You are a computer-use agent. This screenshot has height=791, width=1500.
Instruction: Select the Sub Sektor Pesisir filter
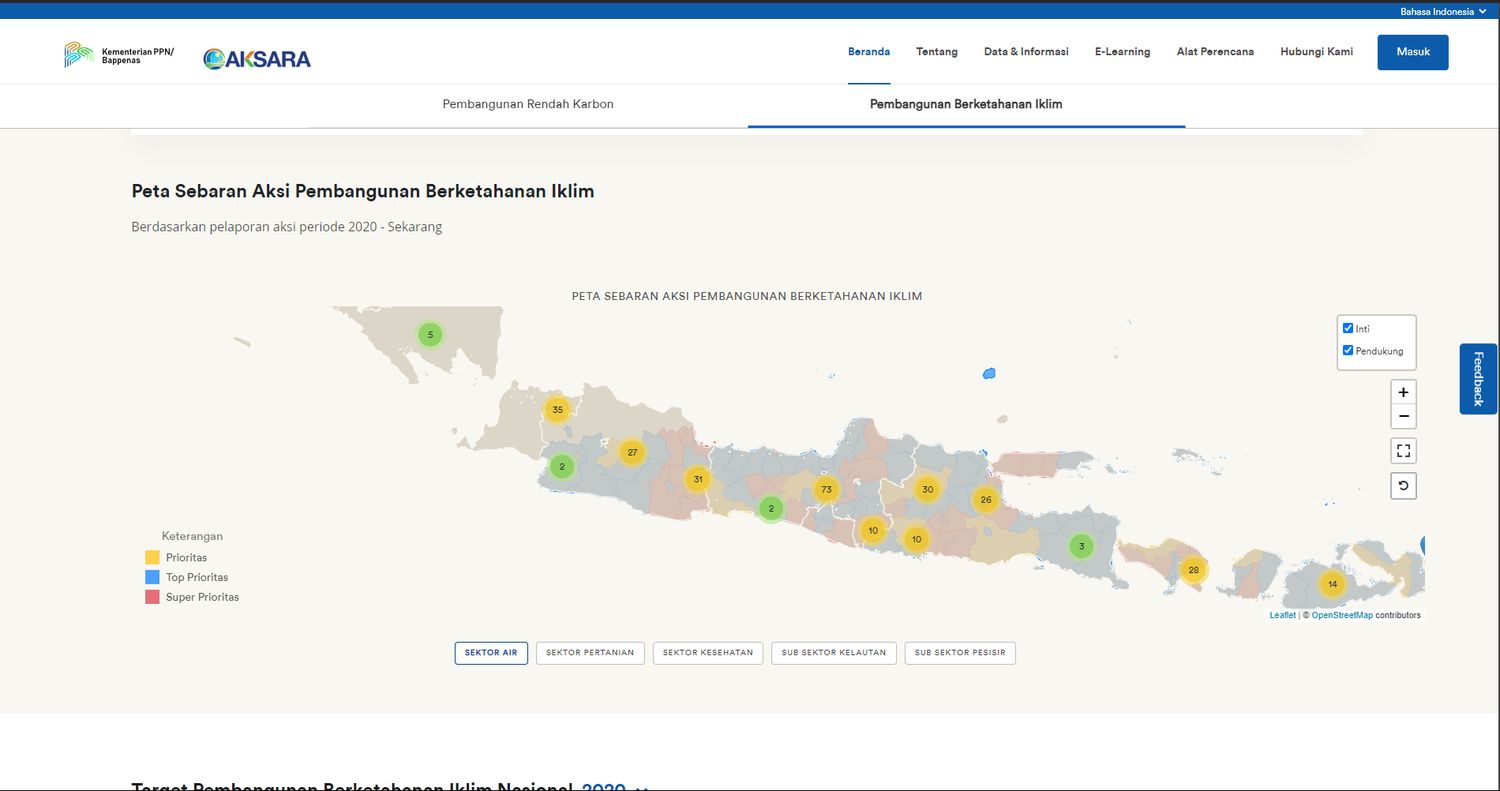tap(960, 653)
